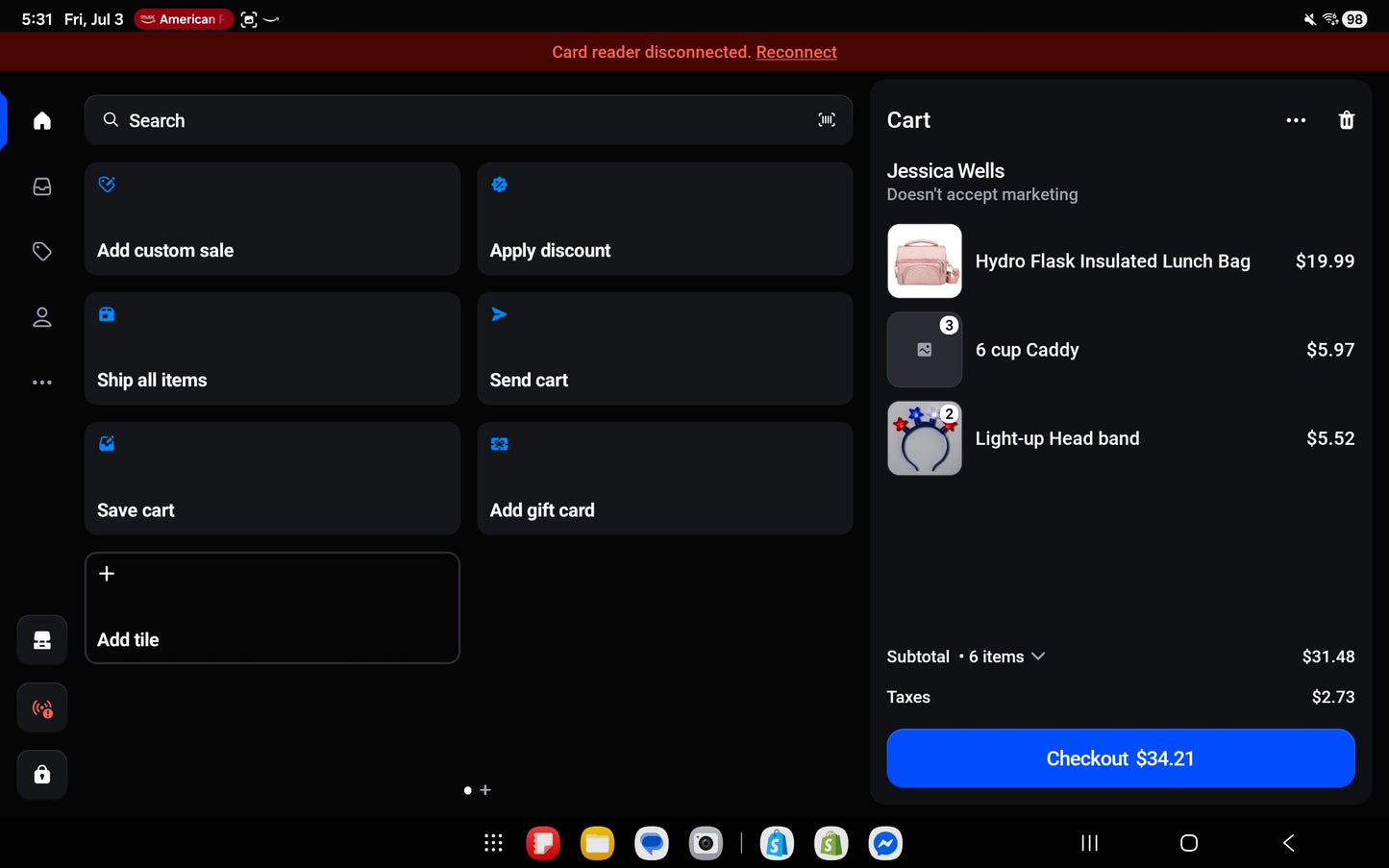Open the store register icon in the sidebar

[x=42, y=640]
